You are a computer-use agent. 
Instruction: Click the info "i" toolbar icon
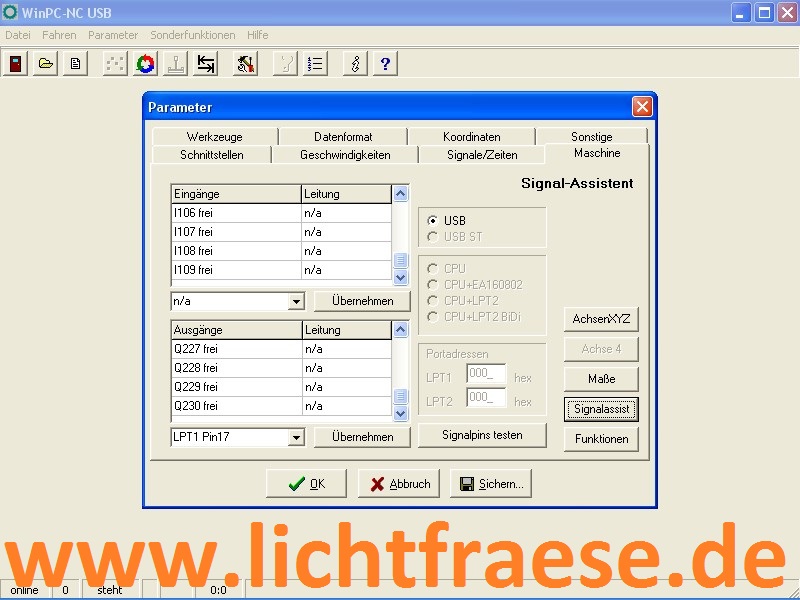(355, 64)
